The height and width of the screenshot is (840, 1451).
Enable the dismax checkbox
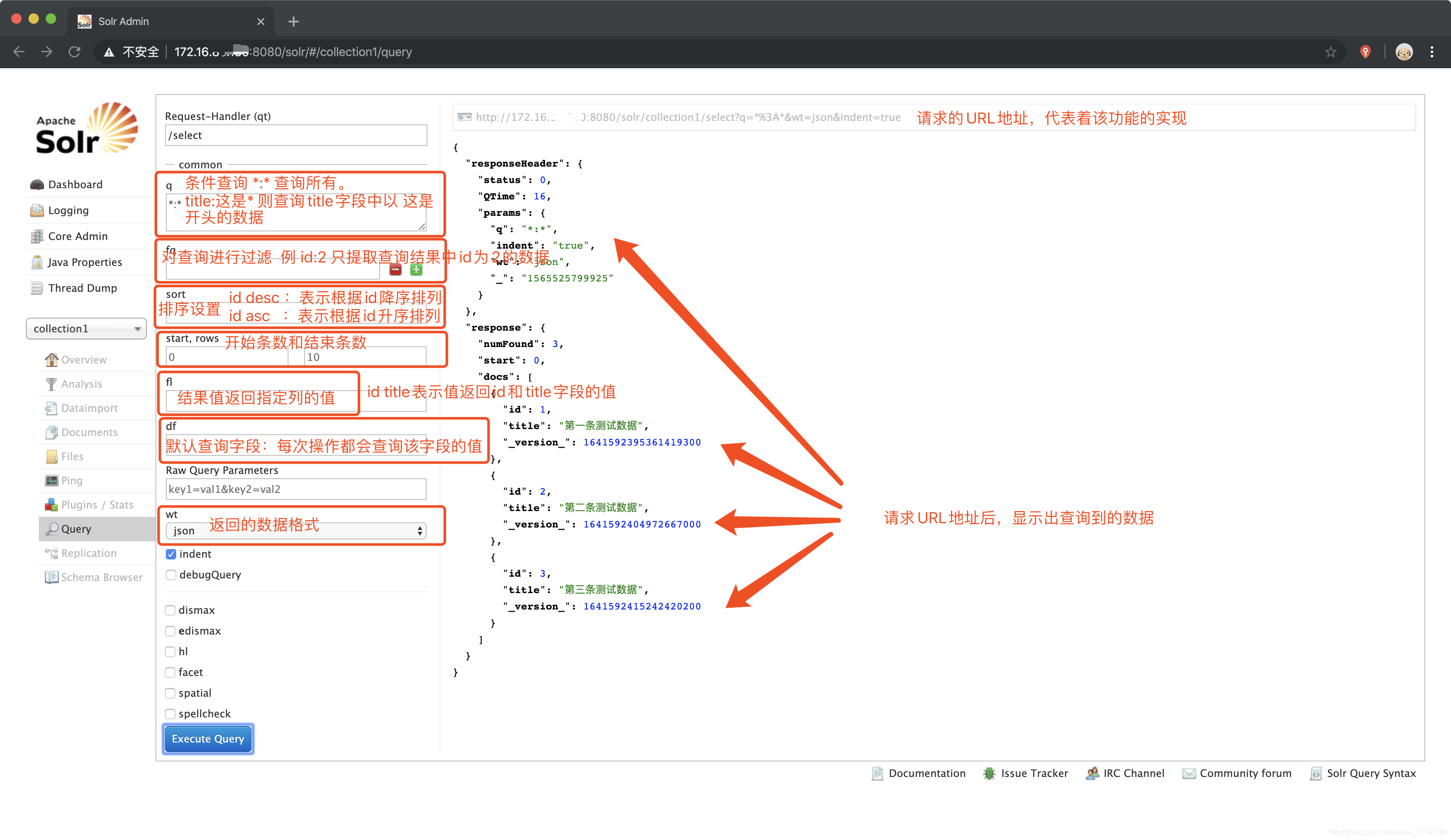point(171,610)
